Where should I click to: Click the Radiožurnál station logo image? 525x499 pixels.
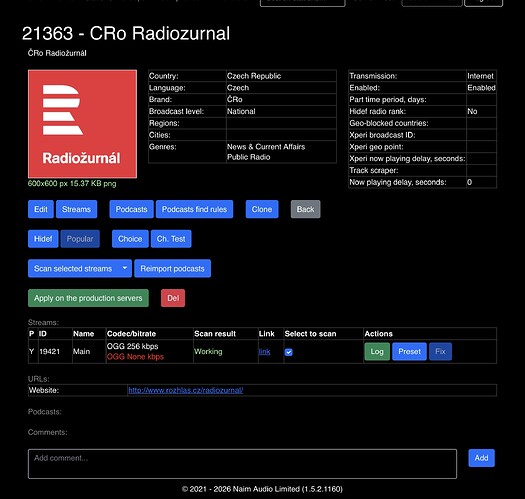pos(82,124)
